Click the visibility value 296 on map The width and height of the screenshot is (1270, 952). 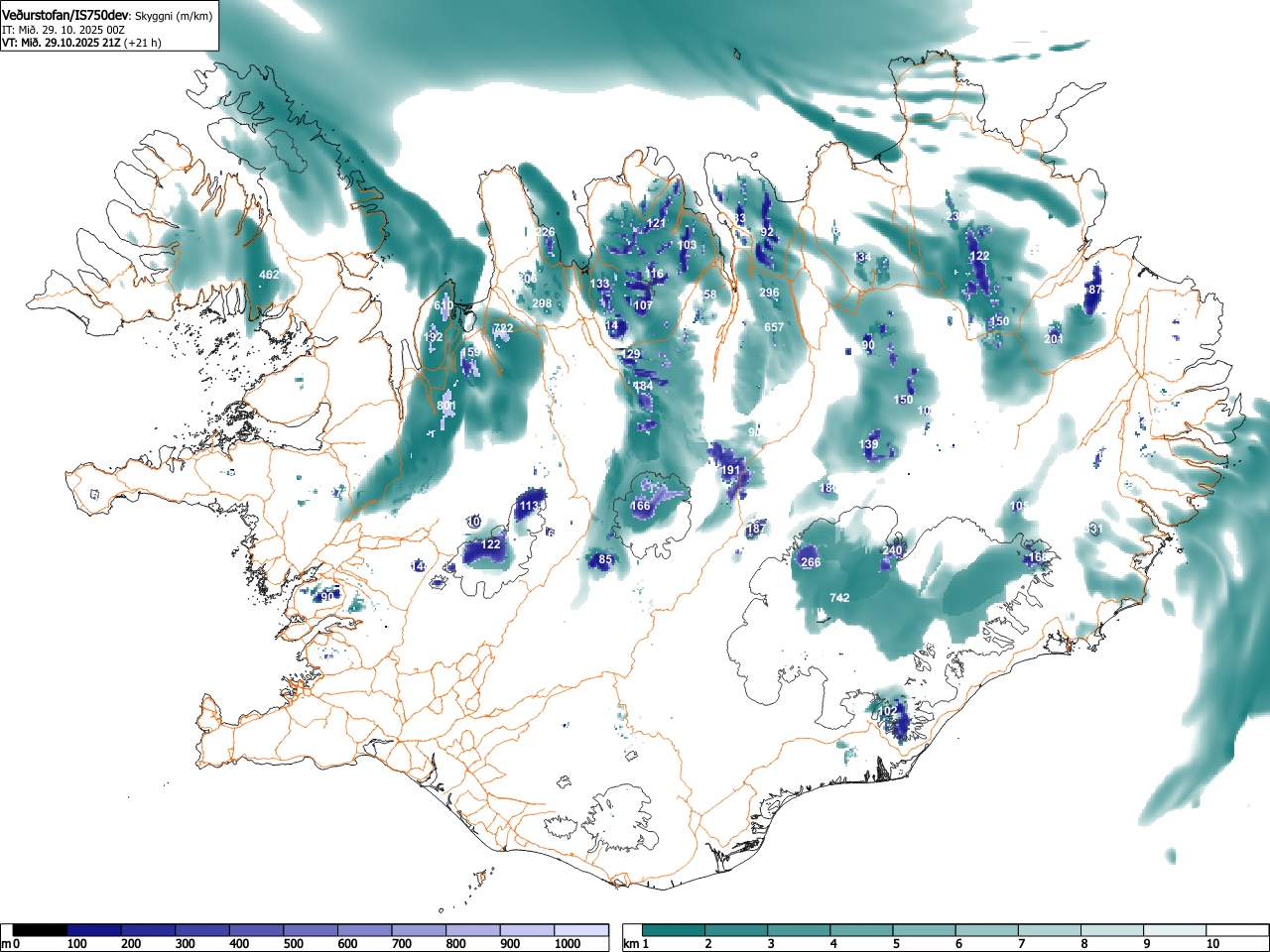[769, 293]
